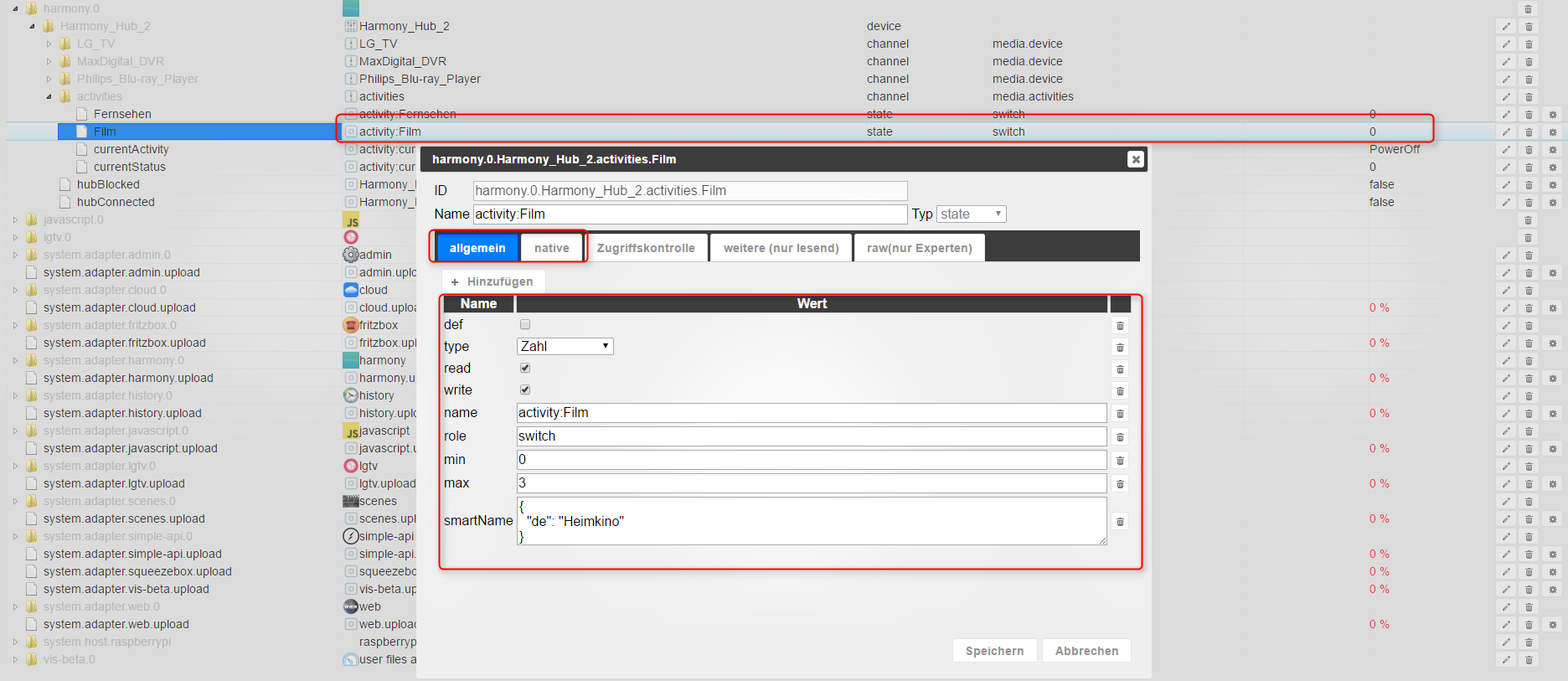Select the currentActivity tree item
The width and height of the screenshot is (1568, 681).
click(x=132, y=149)
